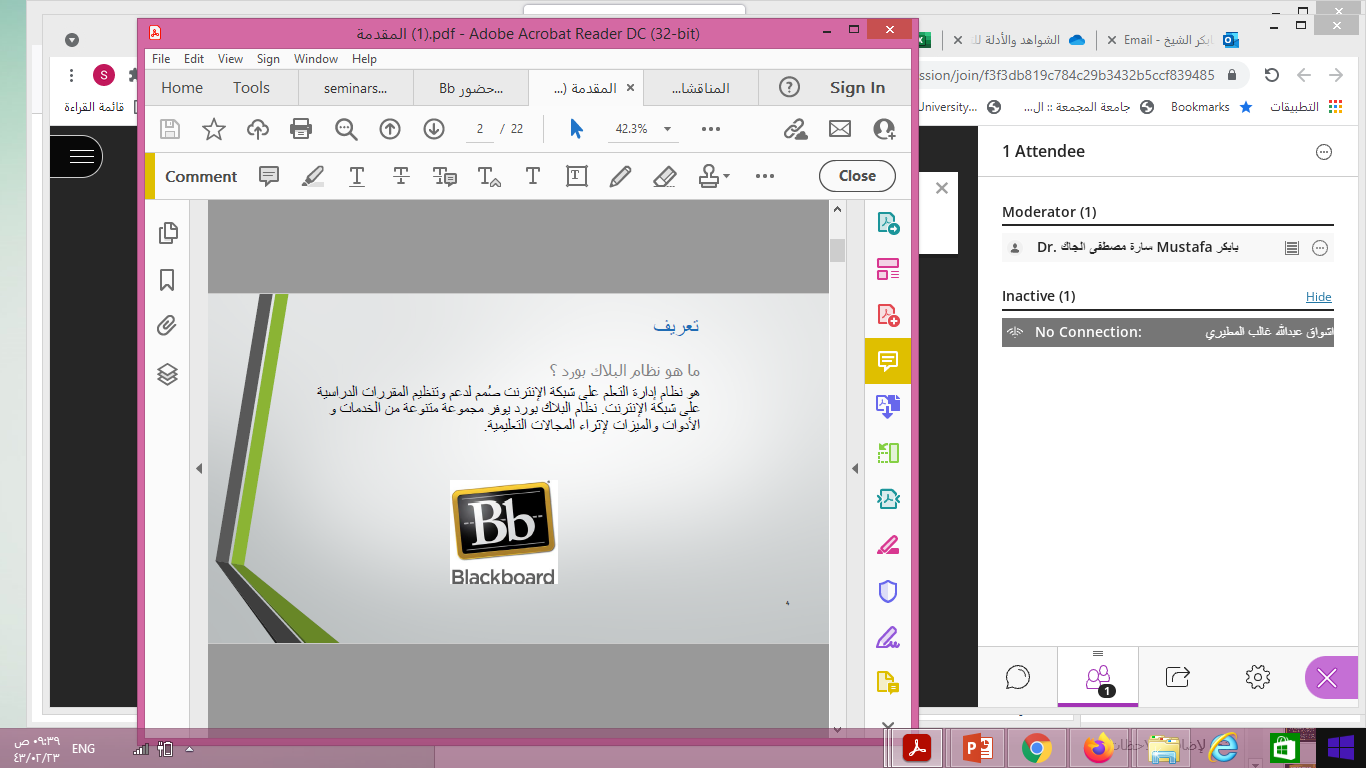Open the Sign menu
The width and height of the screenshot is (1366, 768).
[x=268, y=59]
